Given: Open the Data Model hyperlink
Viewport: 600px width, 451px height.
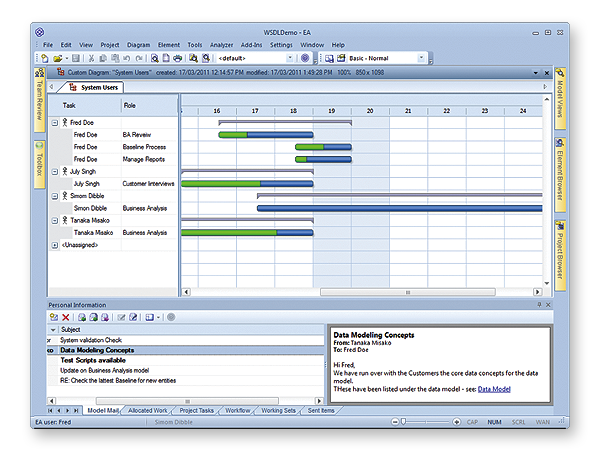Looking at the screenshot, I should 496,388.
